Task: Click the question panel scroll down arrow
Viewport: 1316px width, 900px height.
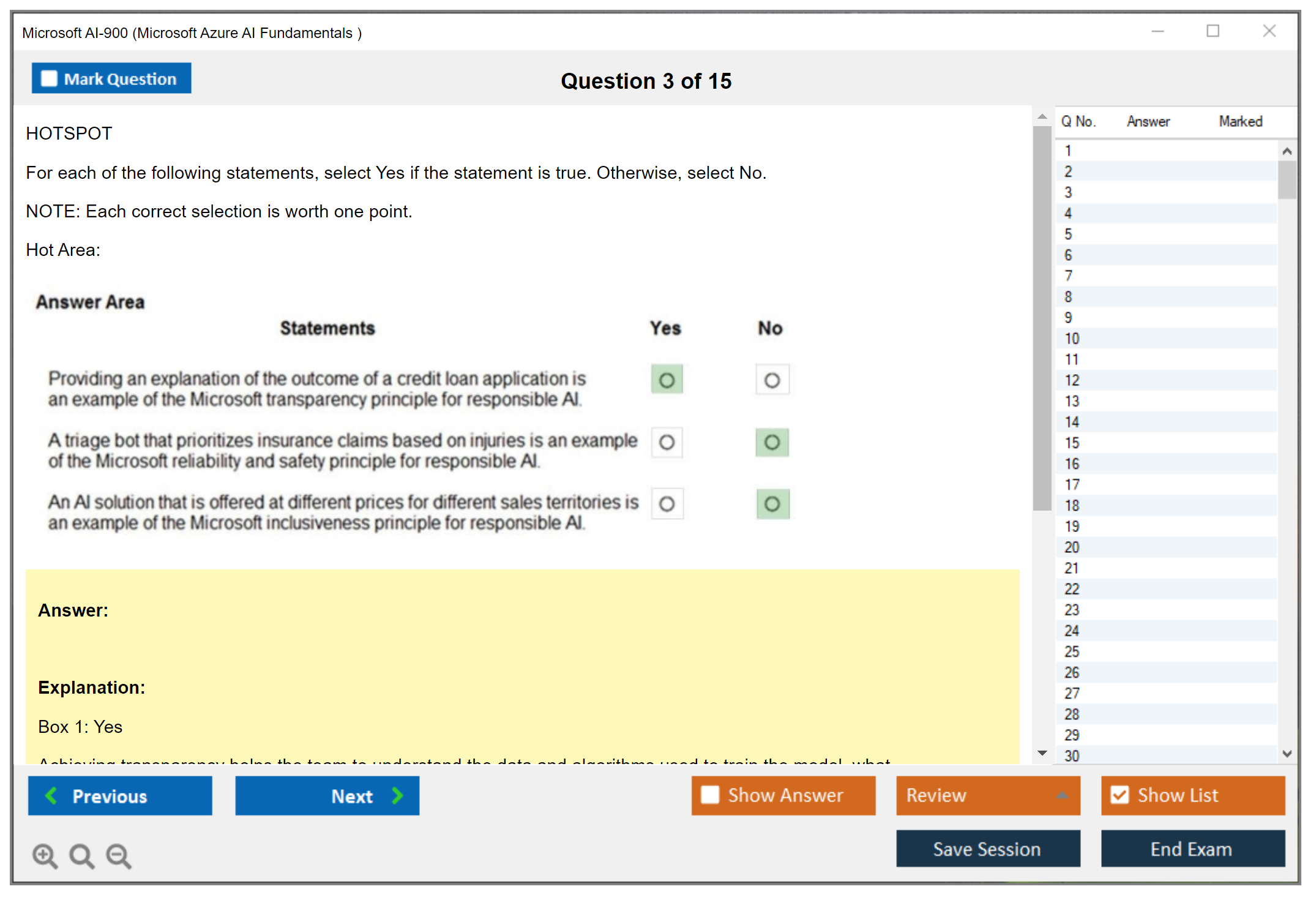Action: (x=1042, y=752)
